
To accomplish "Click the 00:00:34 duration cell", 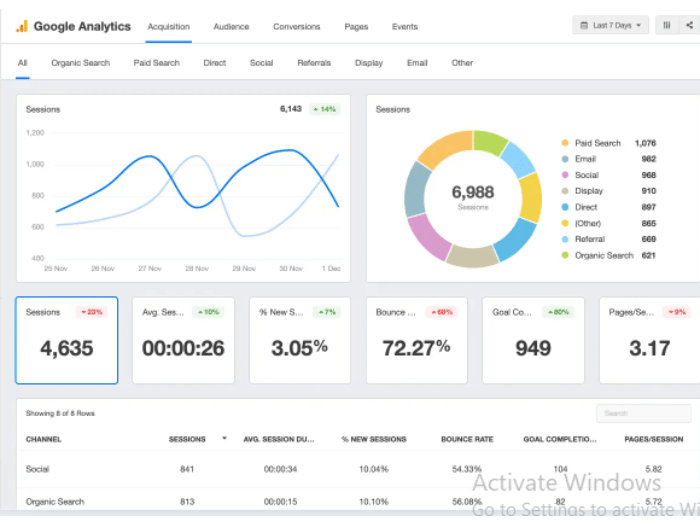I will pos(280,469).
